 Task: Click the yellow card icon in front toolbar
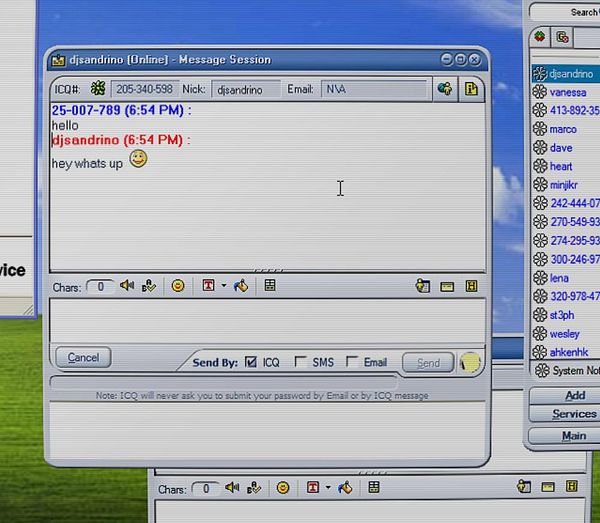pos(447,287)
